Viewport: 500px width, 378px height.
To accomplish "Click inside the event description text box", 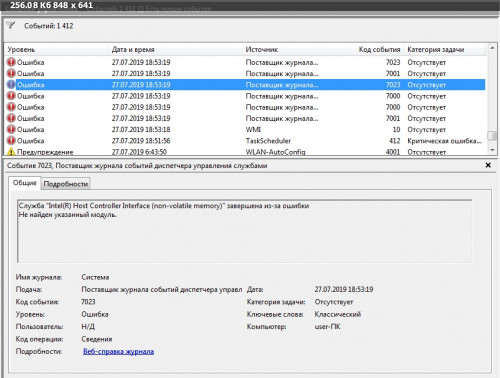I will point(244,231).
